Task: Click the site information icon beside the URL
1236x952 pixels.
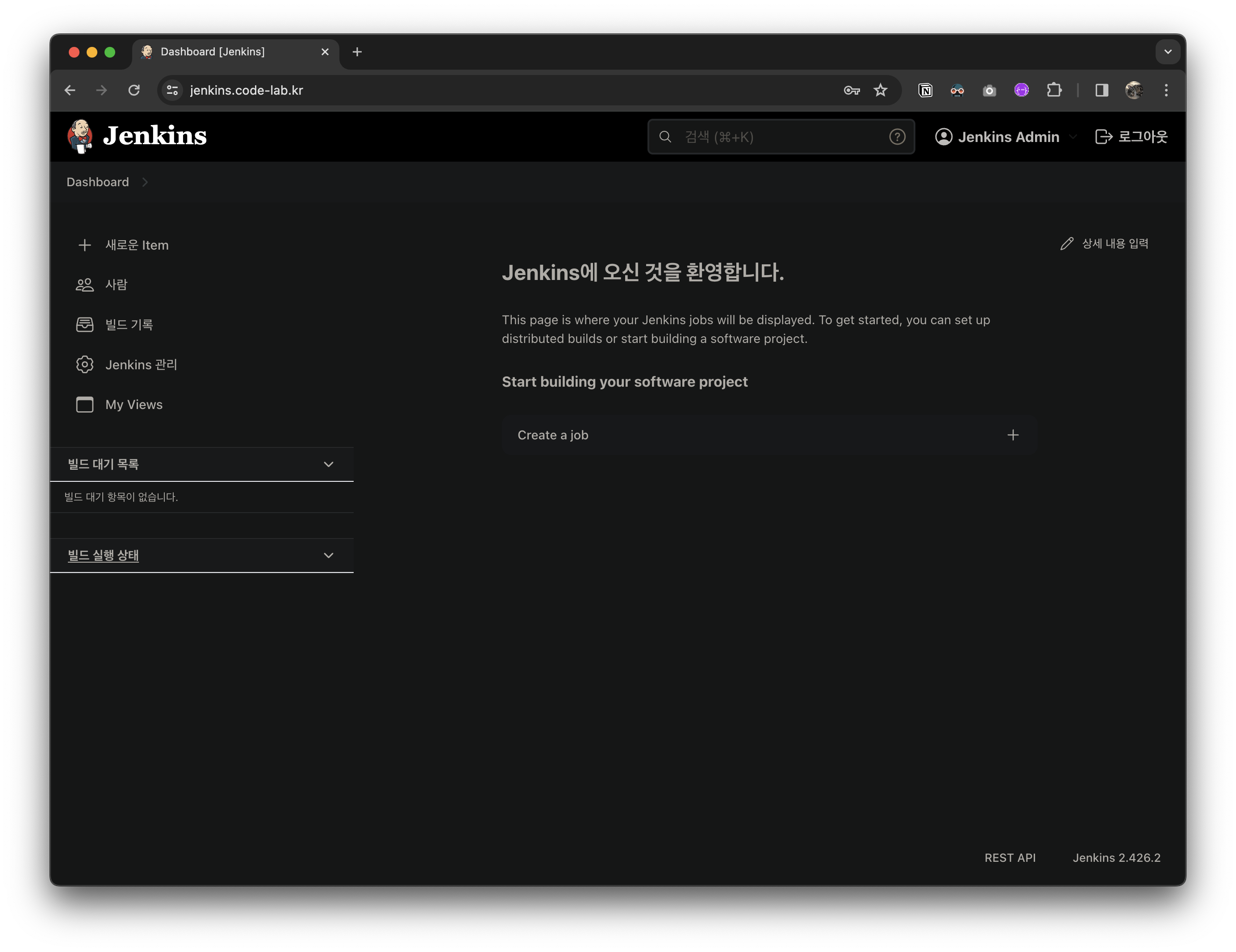Action: click(173, 91)
